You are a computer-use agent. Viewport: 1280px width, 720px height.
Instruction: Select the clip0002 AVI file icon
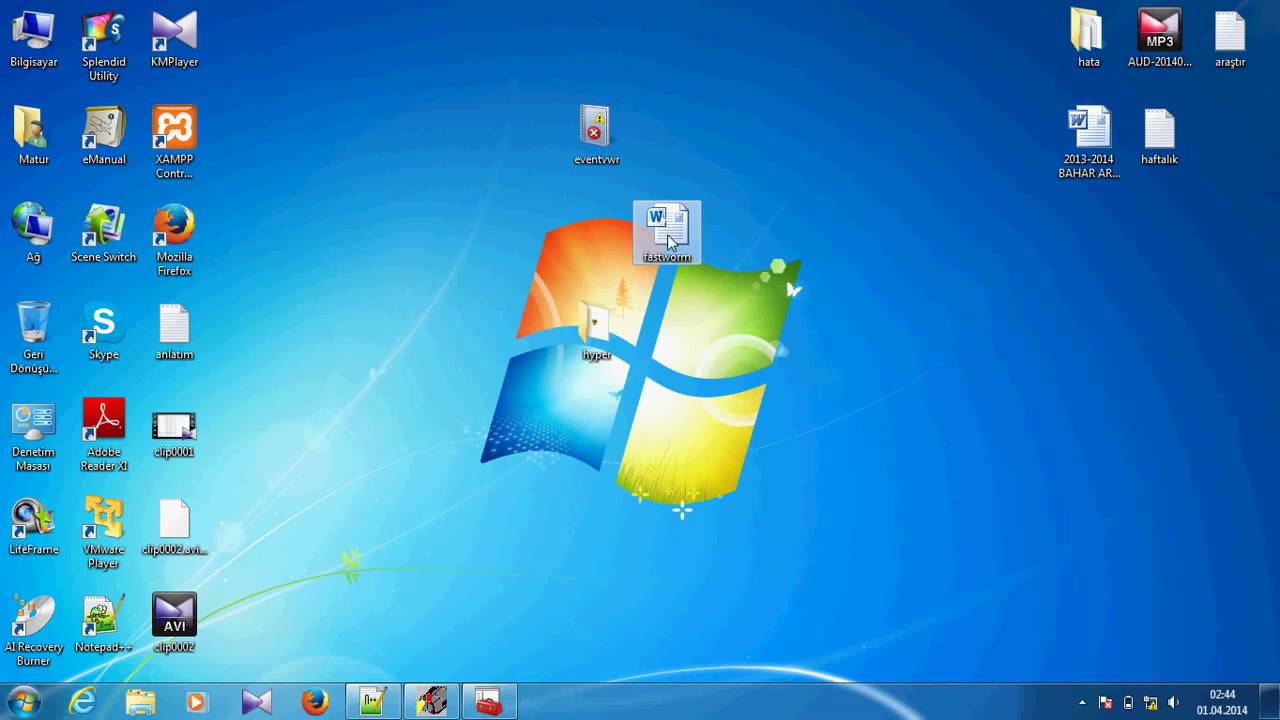coord(174,625)
